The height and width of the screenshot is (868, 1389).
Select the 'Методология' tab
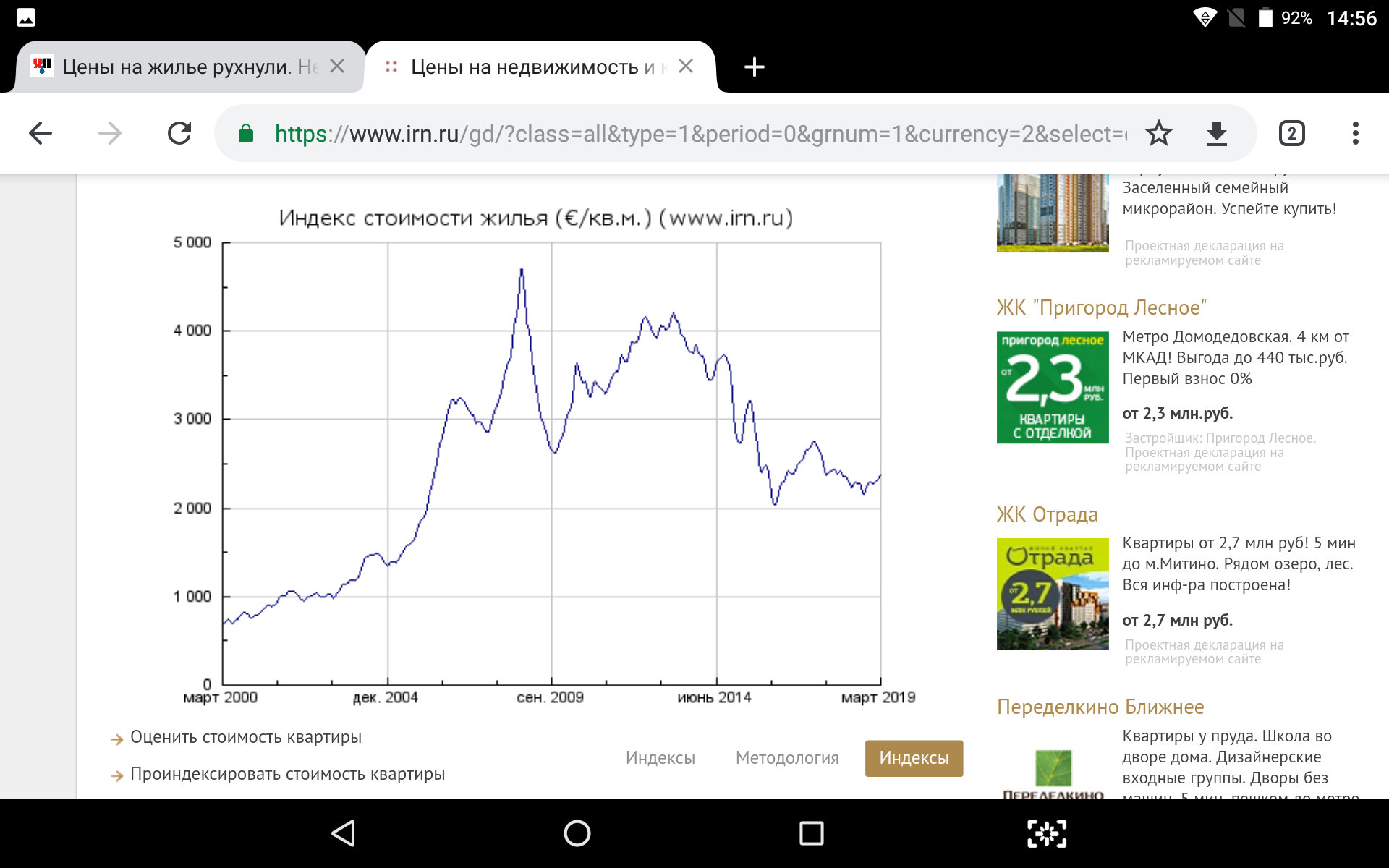coord(787,758)
